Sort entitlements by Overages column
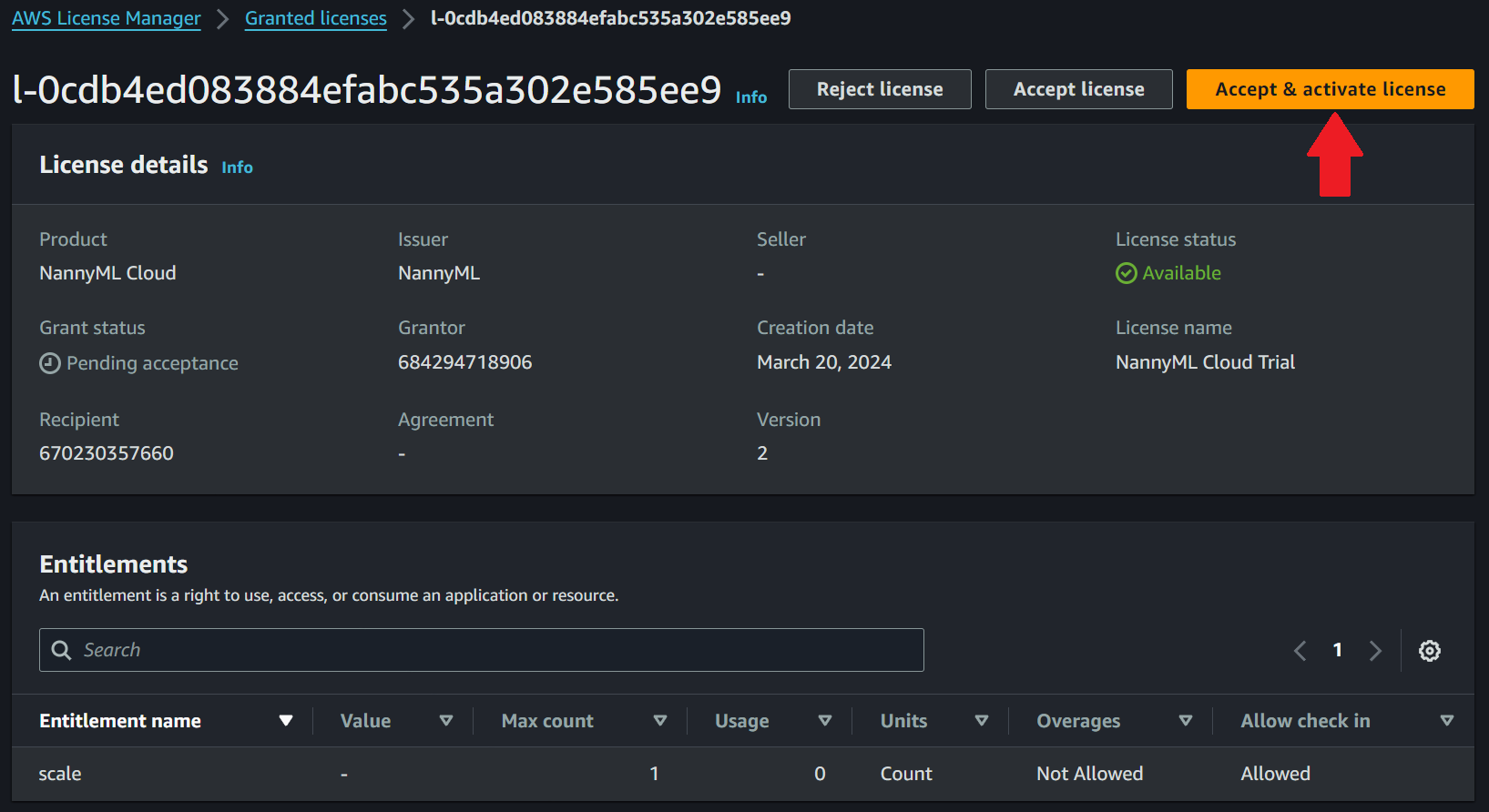 point(1186,721)
